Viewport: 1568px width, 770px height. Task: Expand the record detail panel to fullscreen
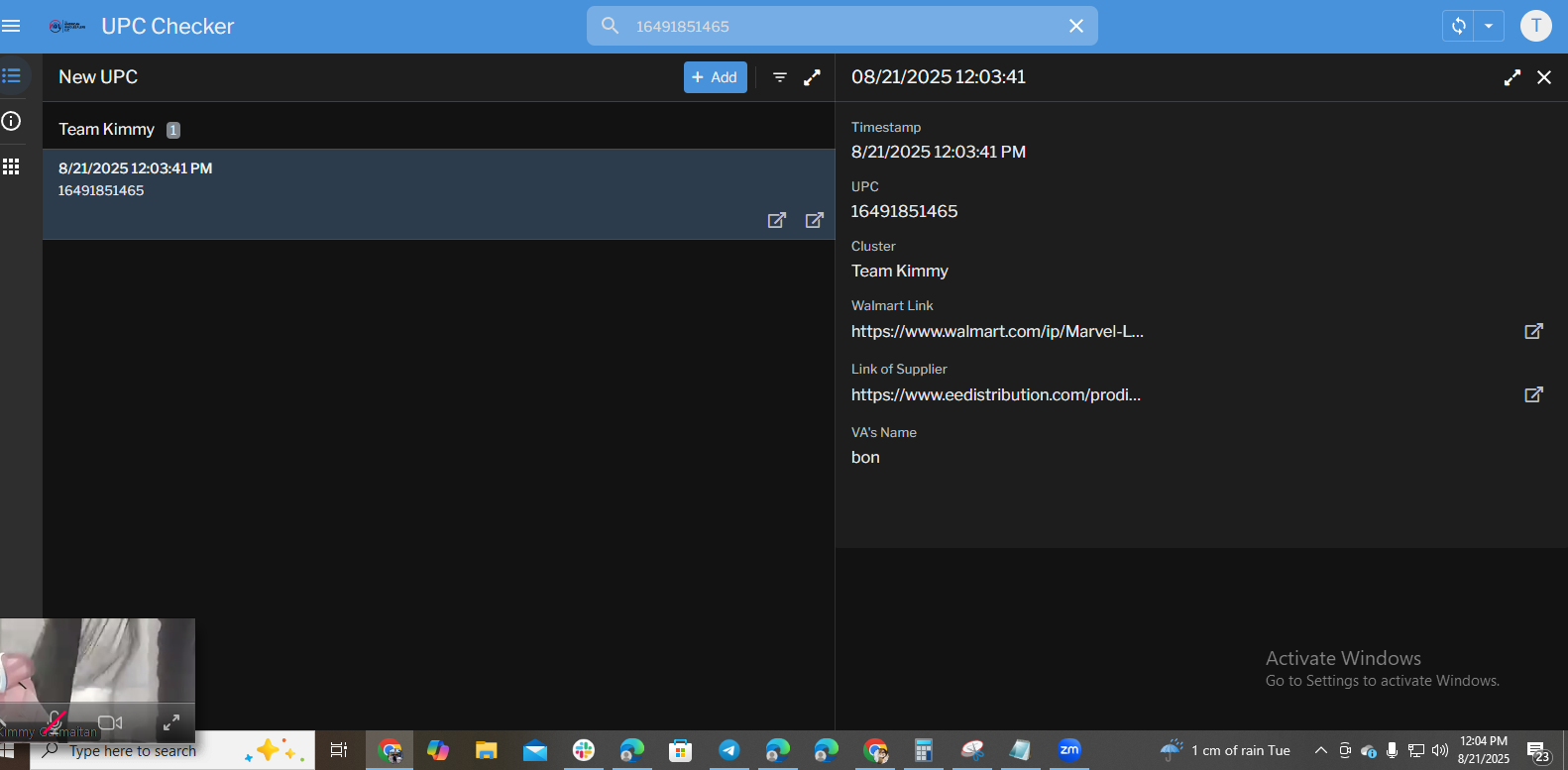coord(1512,77)
